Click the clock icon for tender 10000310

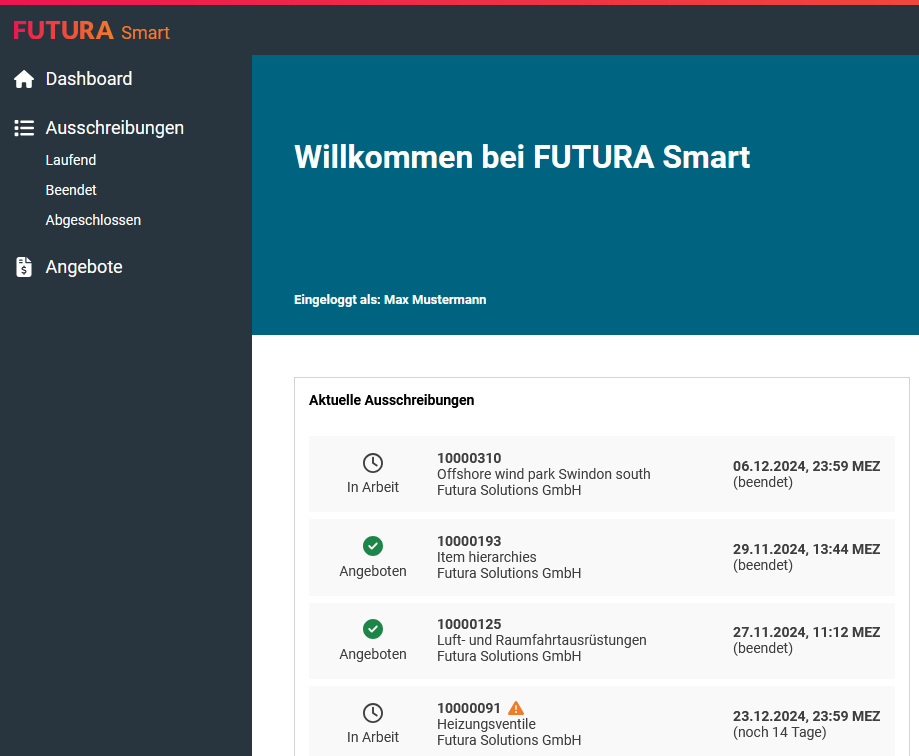(373, 463)
